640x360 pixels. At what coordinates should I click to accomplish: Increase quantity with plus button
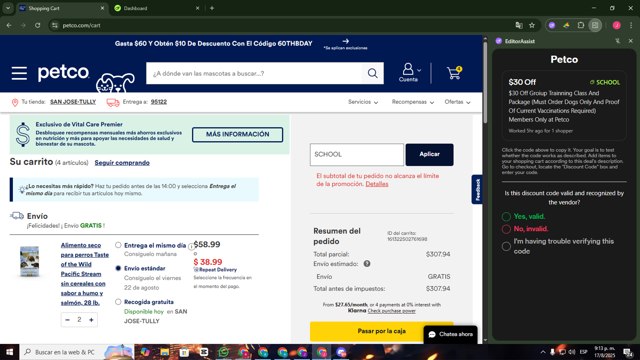pyautogui.click(x=91, y=320)
